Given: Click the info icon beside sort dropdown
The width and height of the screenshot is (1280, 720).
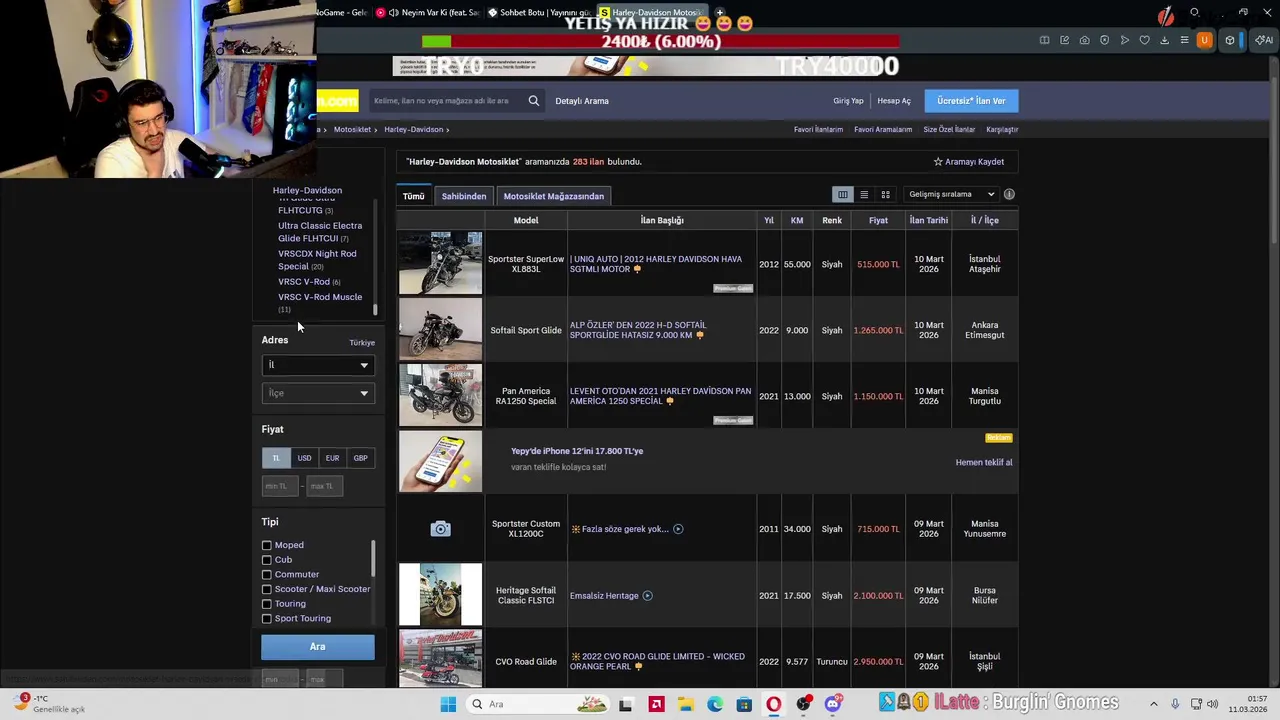Looking at the screenshot, I should [1009, 194].
